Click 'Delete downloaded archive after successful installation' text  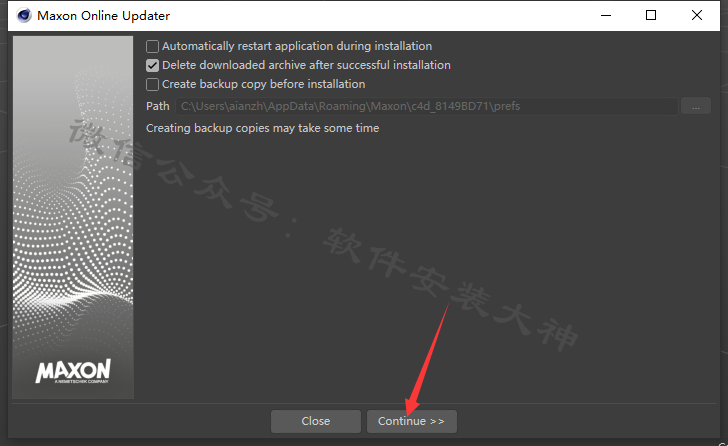point(306,65)
